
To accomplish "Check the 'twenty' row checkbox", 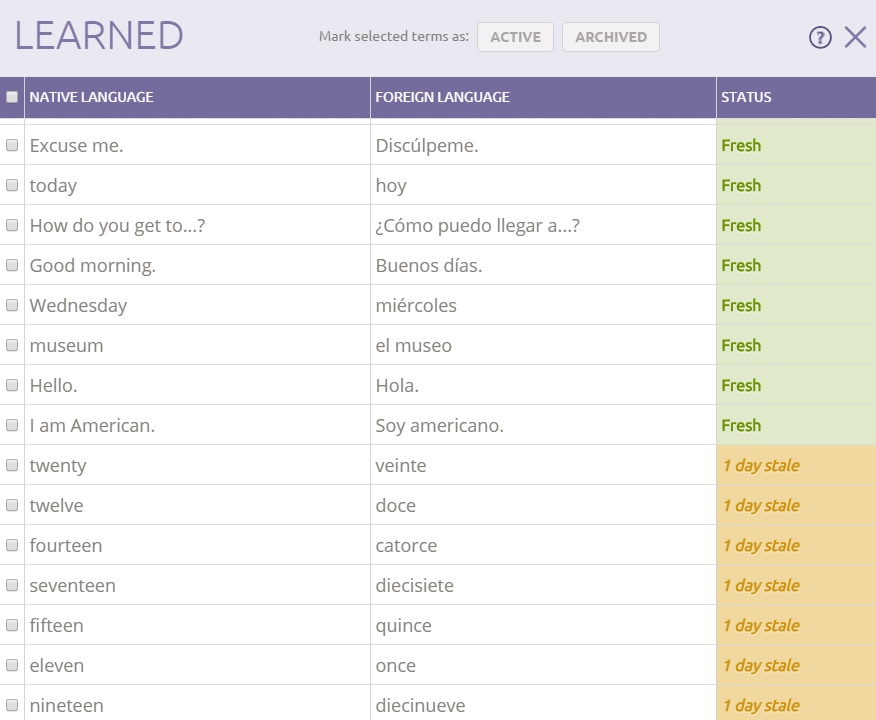I will [x=12, y=465].
